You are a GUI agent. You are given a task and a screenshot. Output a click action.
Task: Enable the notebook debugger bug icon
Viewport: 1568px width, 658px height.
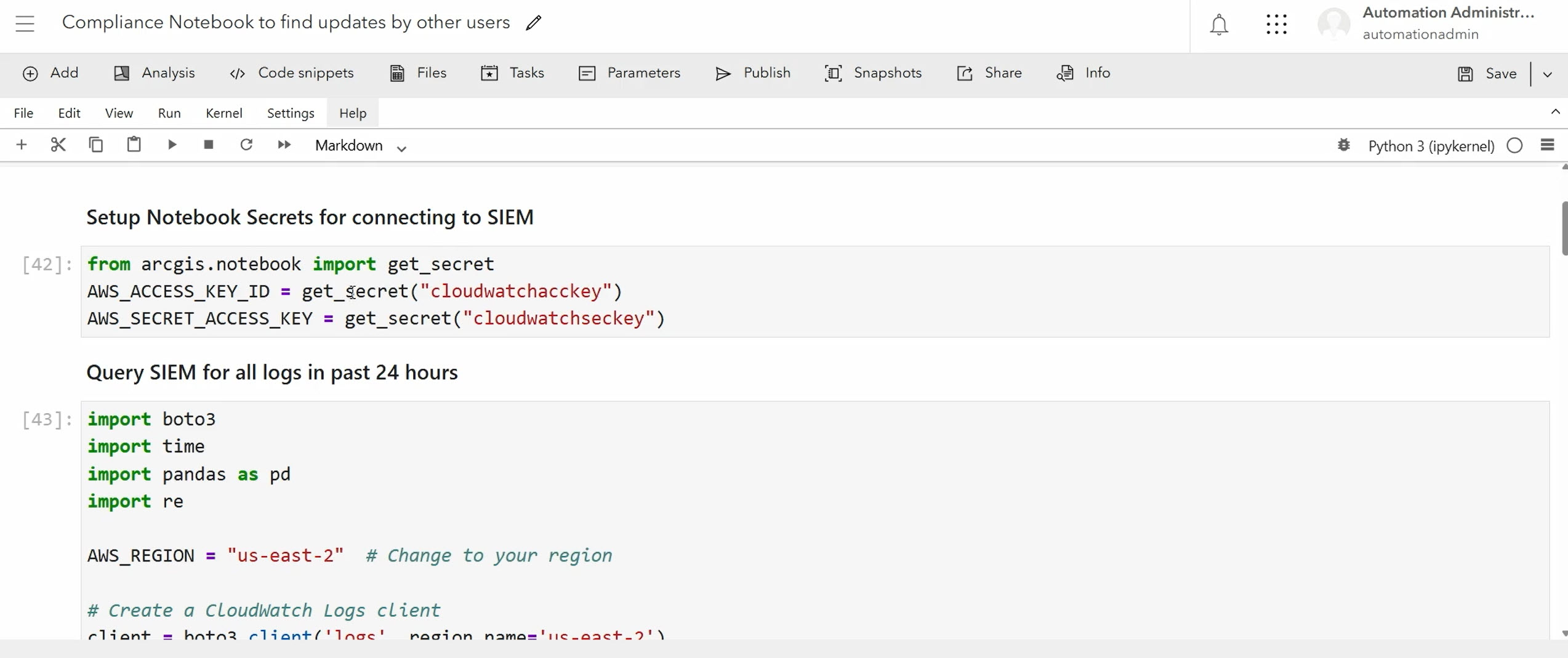click(1343, 146)
